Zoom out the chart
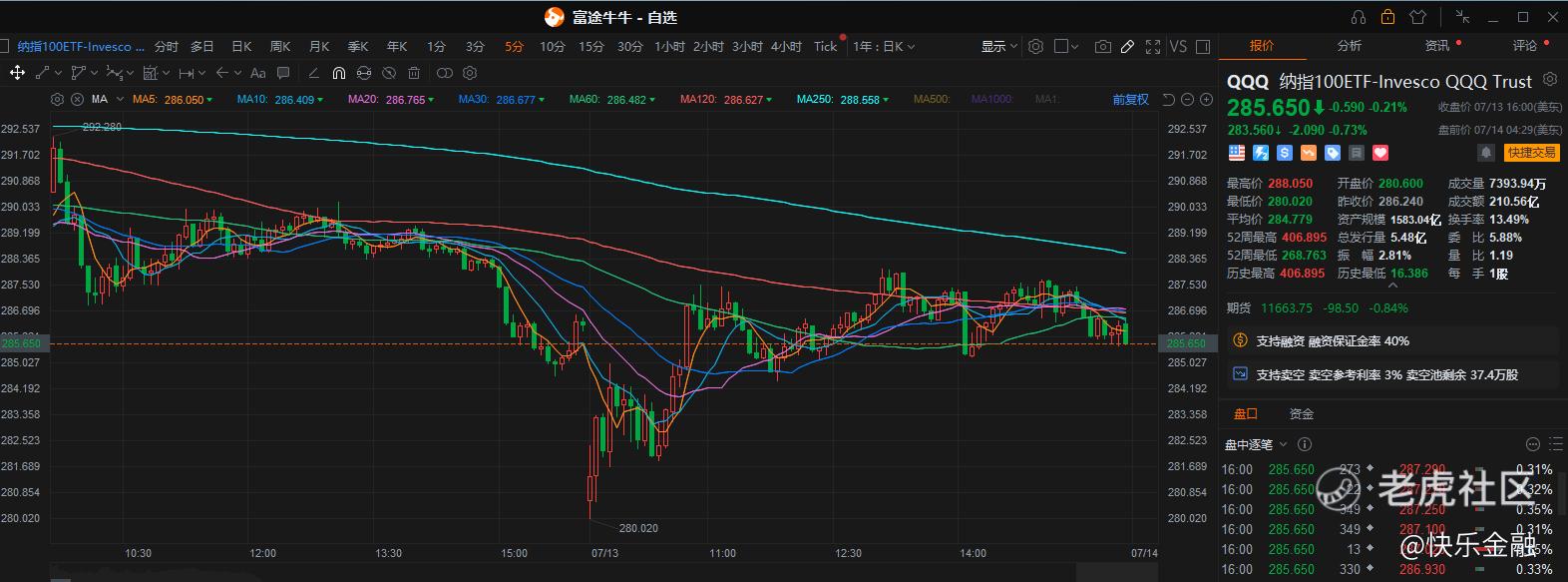The width and height of the screenshot is (1568, 582). click(1186, 99)
